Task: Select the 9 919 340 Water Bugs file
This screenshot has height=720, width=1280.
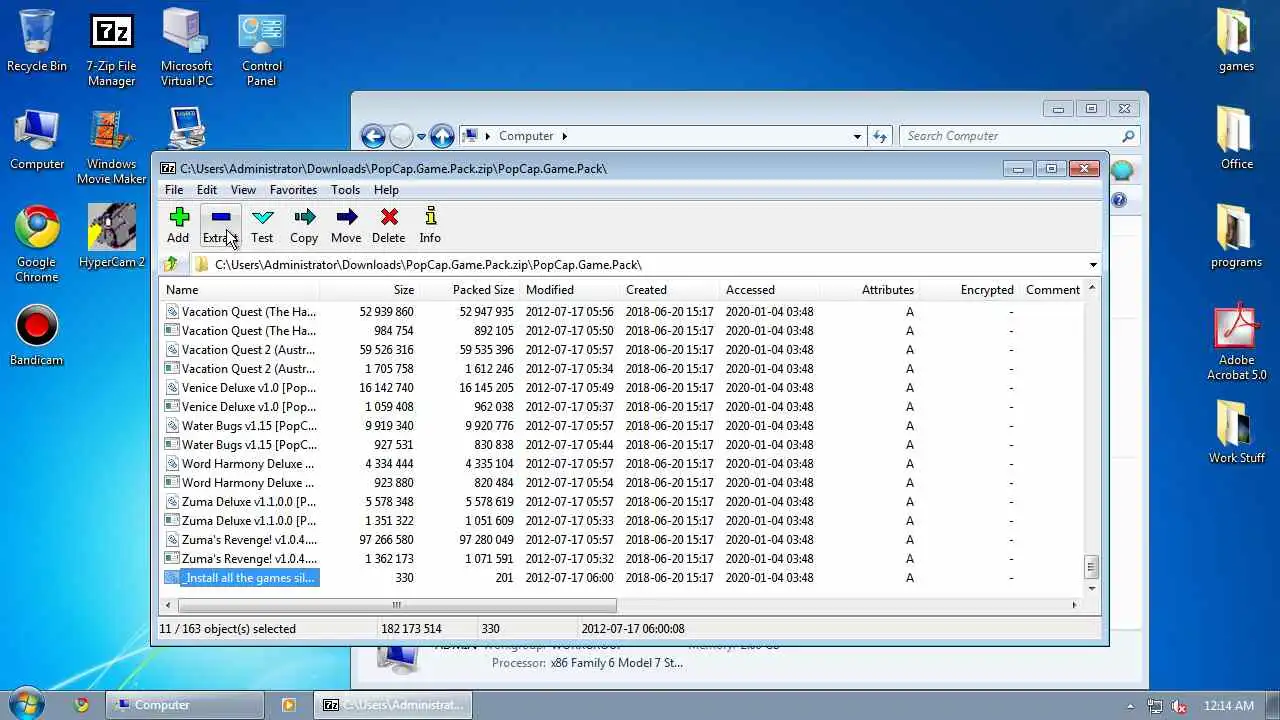Action: [241, 426]
